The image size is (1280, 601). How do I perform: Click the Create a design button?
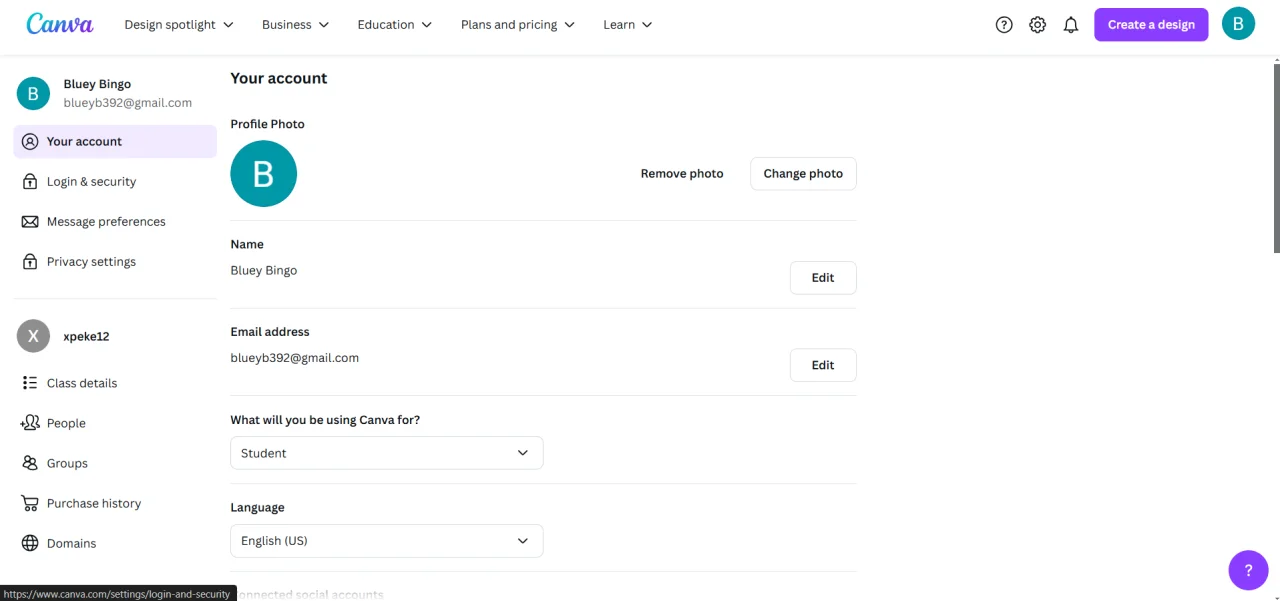pos(1151,25)
